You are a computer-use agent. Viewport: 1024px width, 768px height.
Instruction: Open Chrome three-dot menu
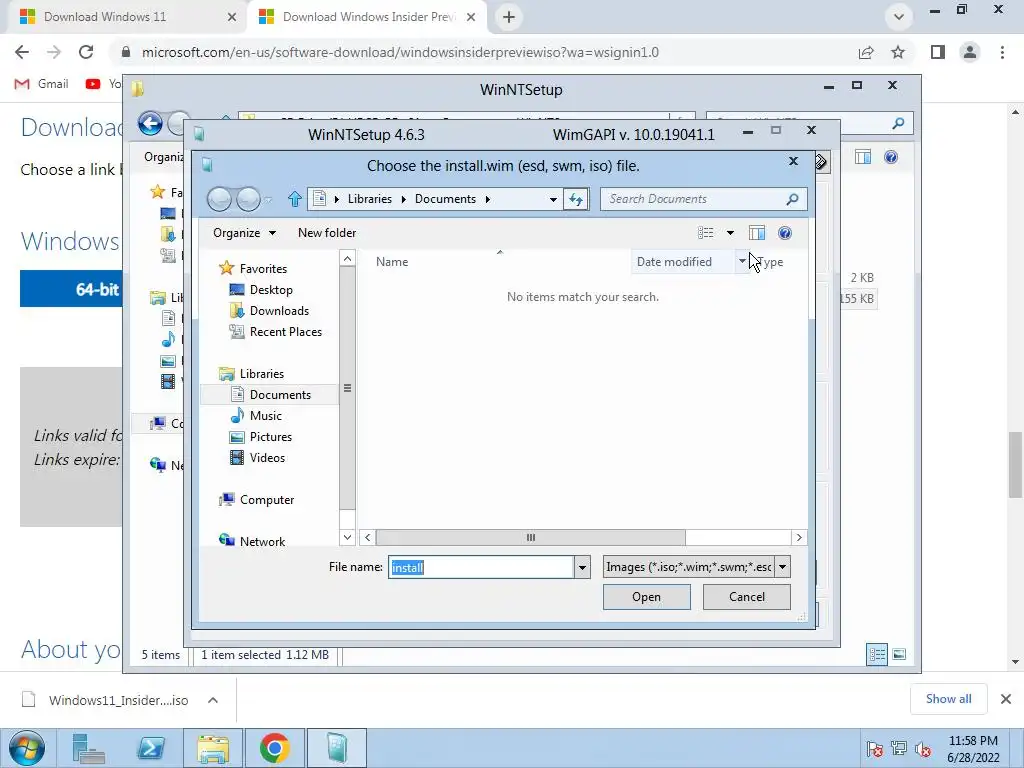click(x=1002, y=52)
